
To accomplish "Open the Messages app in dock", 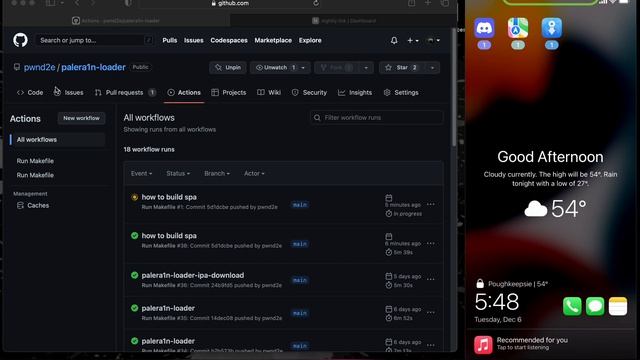I will click(x=595, y=307).
